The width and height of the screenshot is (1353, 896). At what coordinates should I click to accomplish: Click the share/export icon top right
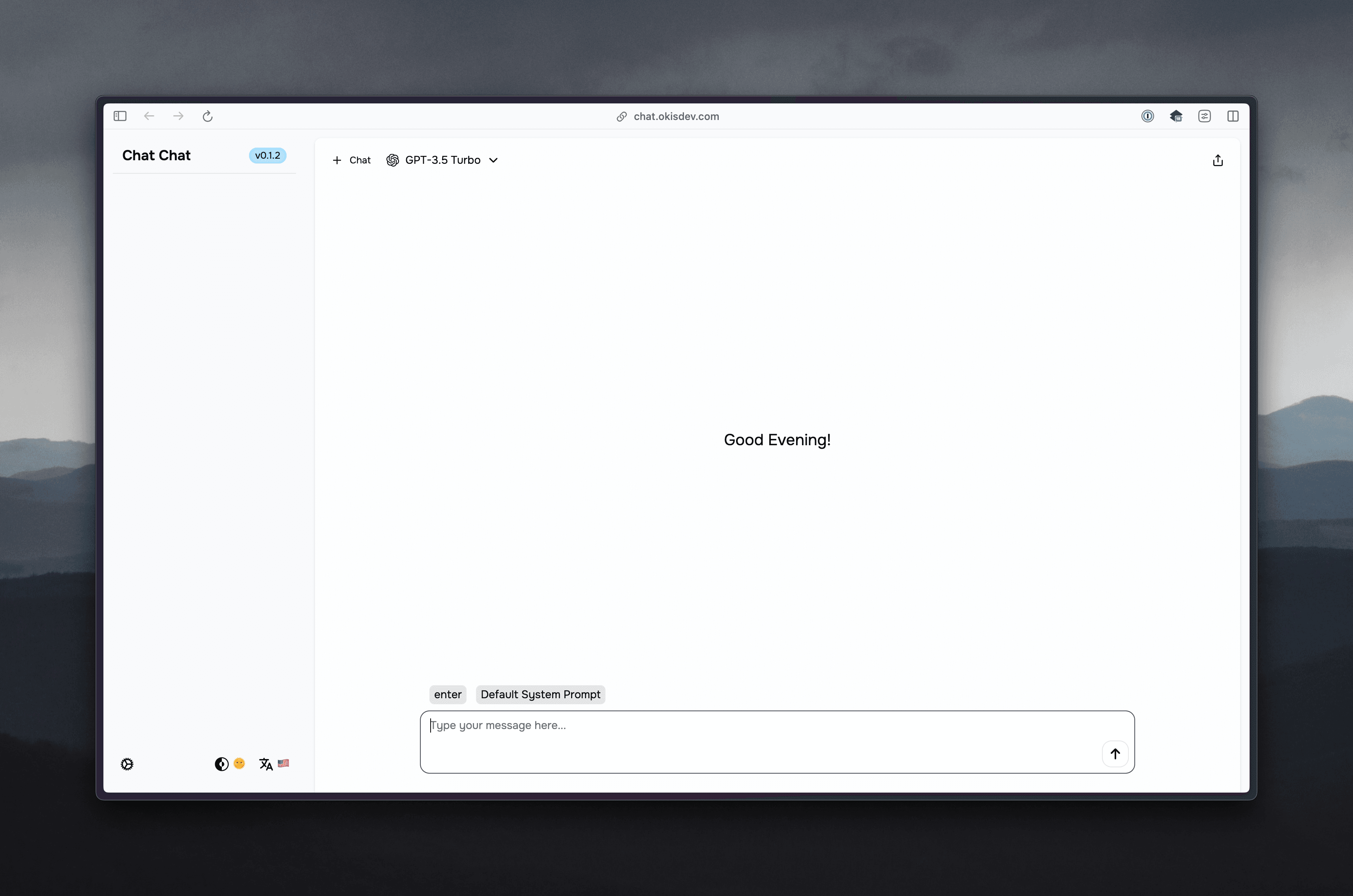click(1218, 159)
